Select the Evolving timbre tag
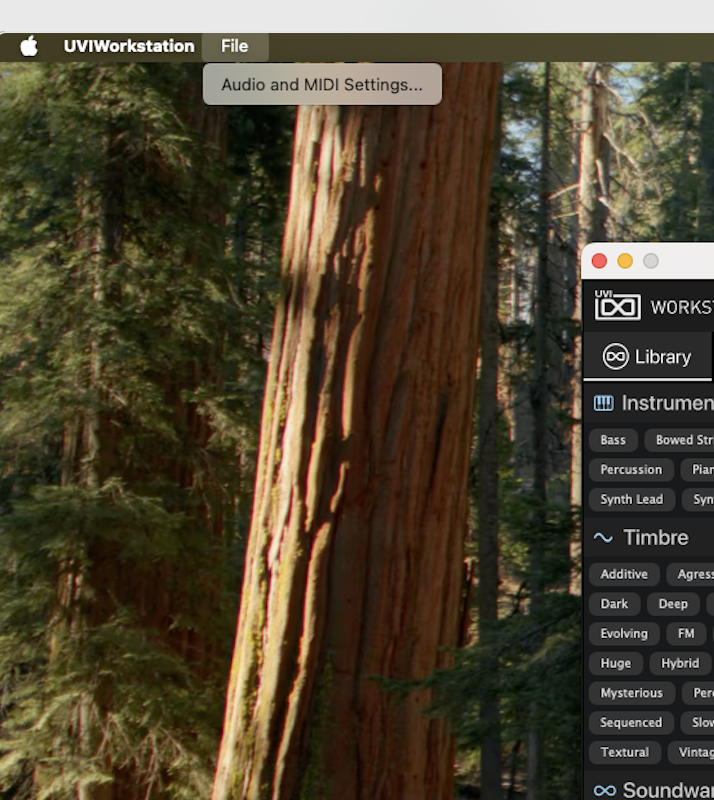The width and height of the screenshot is (714, 800). click(x=624, y=633)
